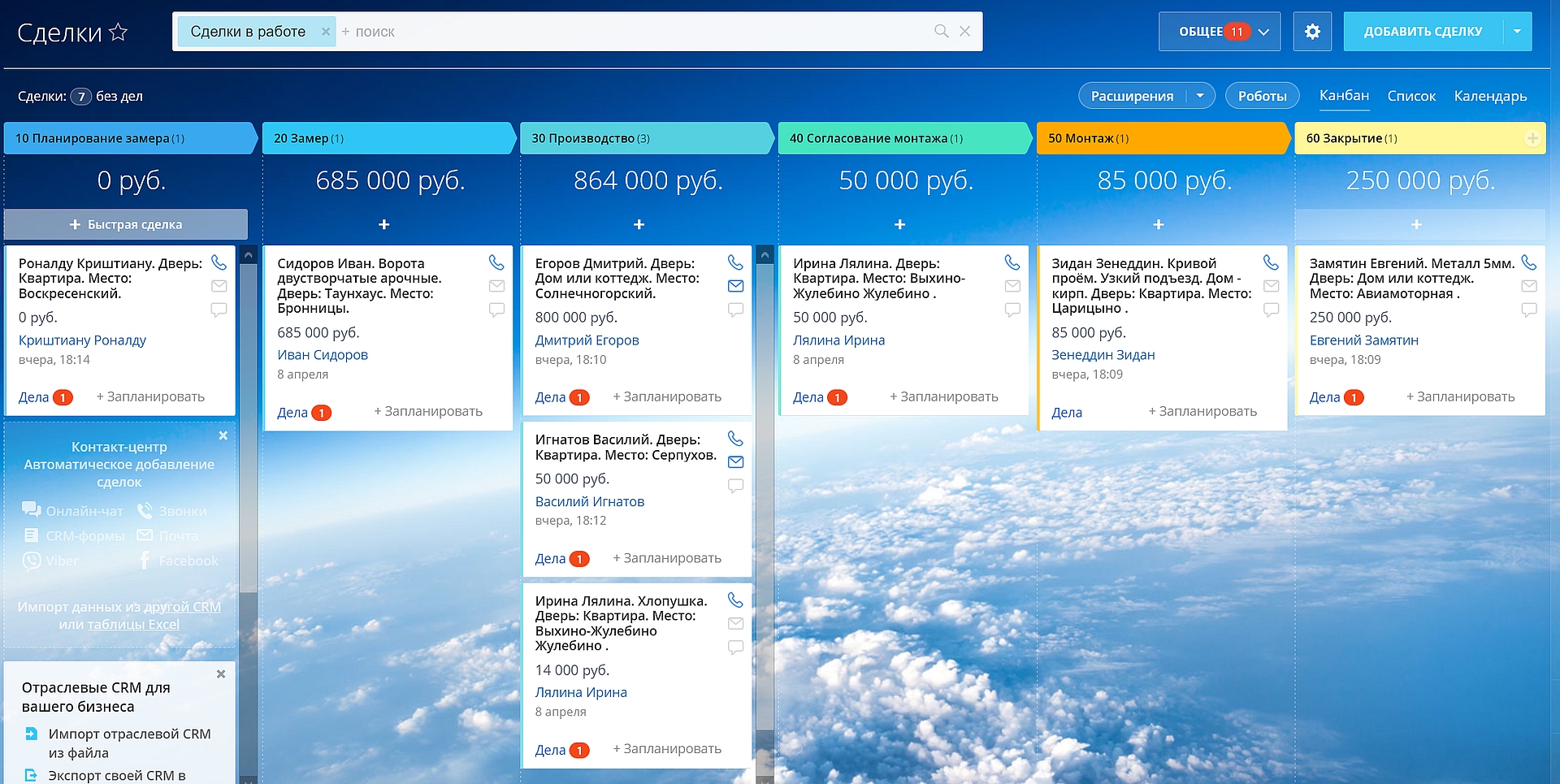The width and height of the screenshot is (1560, 784).
Task: Open chat on the Роналду Криштиану card
Action: click(219, 310)
